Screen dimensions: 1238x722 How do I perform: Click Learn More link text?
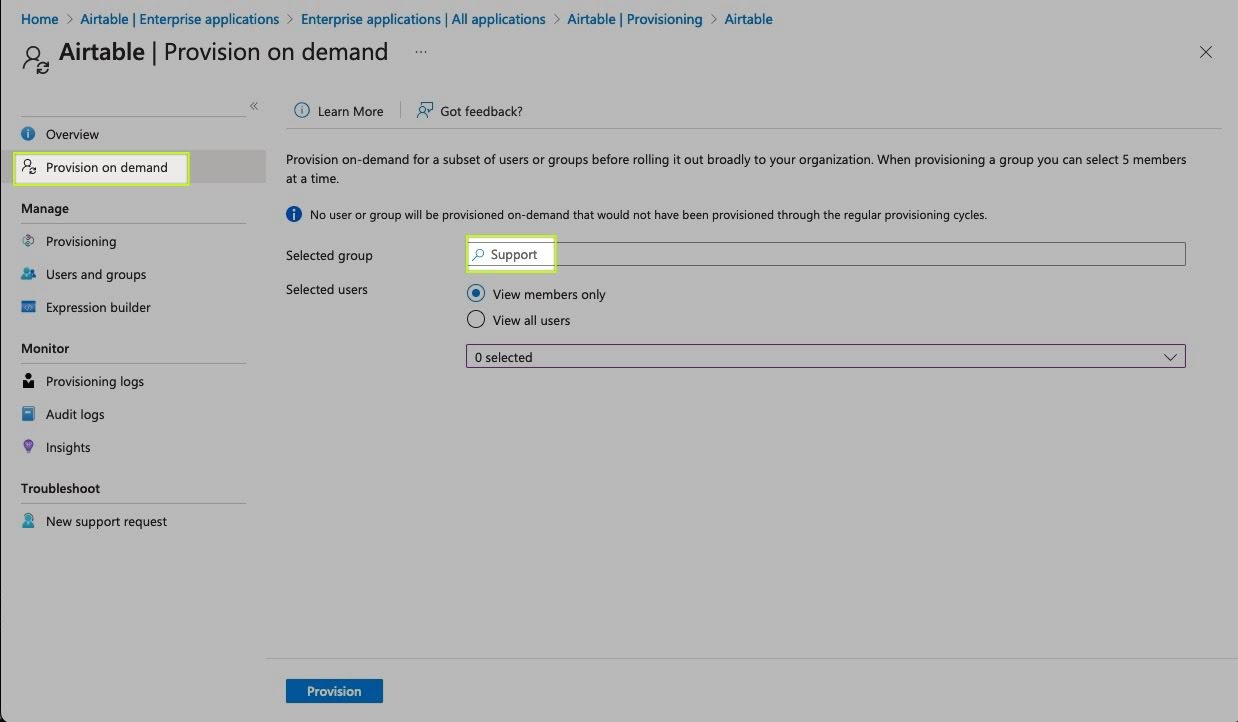pyautogui.click(x=350, y=111)
